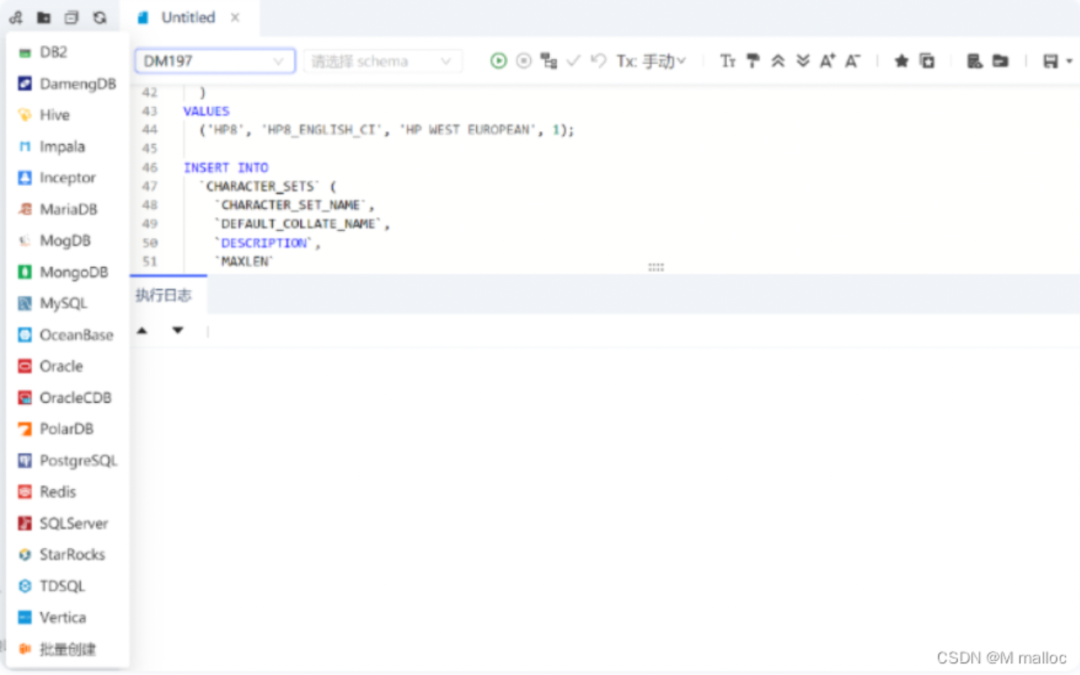1080x675 pixels.
Task: Select MogDB from the database list
Action: (68, 240)
